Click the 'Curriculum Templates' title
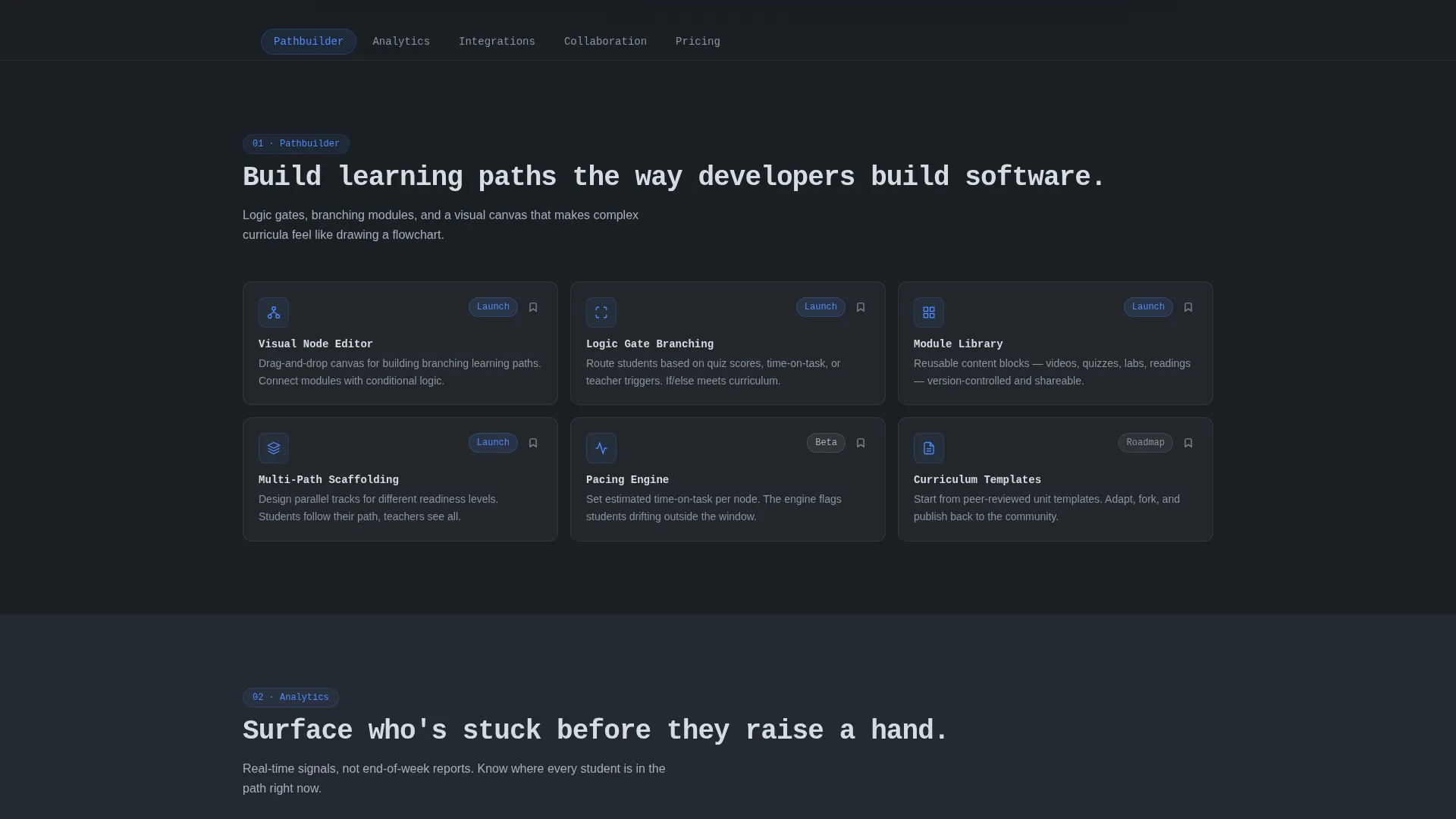The image size is (1456, 819). point(977,480)
